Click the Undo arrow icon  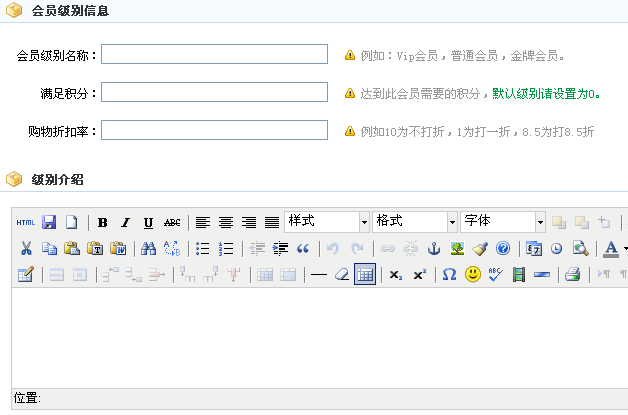tap(333, 248)
